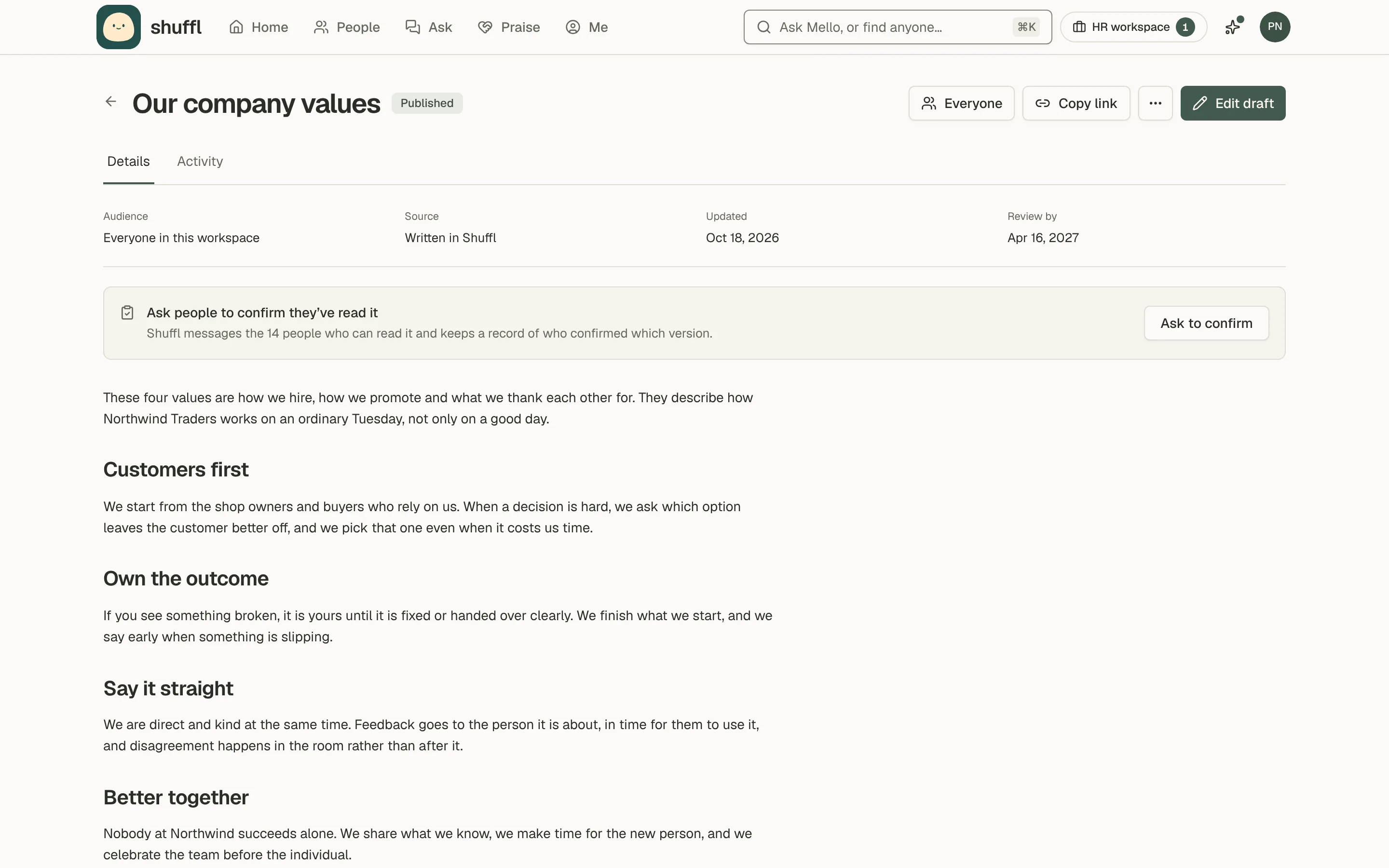Select the Details tab
1389x868 pixels.
129,162
